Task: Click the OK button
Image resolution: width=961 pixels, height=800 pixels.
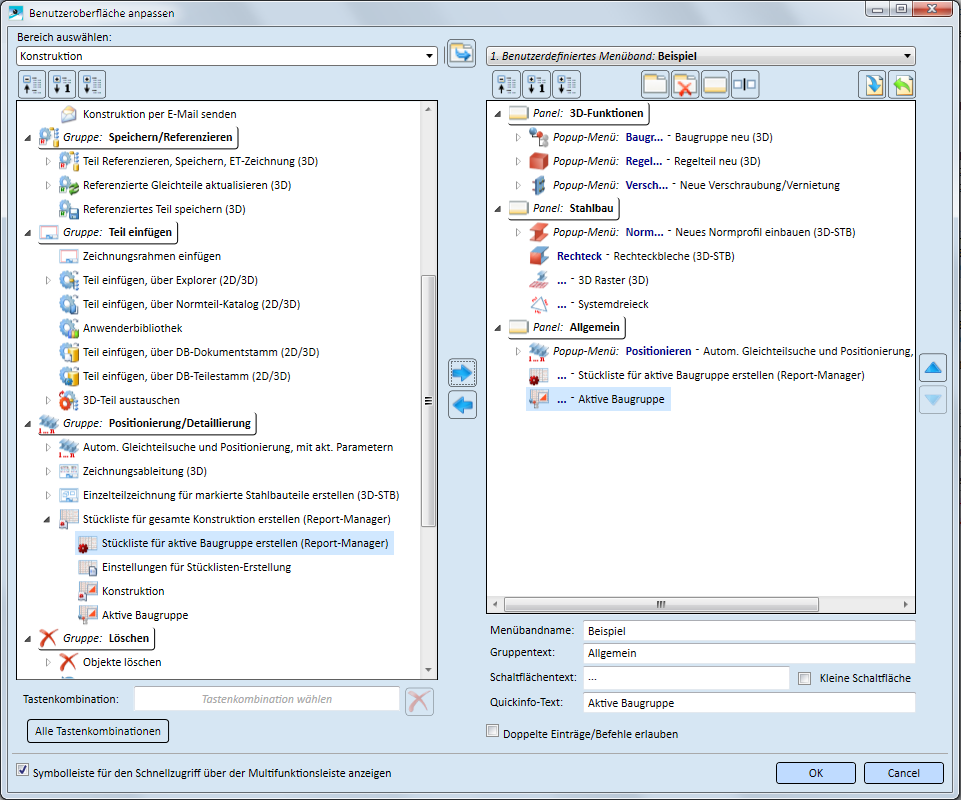Action: click(x=816, y=773)
